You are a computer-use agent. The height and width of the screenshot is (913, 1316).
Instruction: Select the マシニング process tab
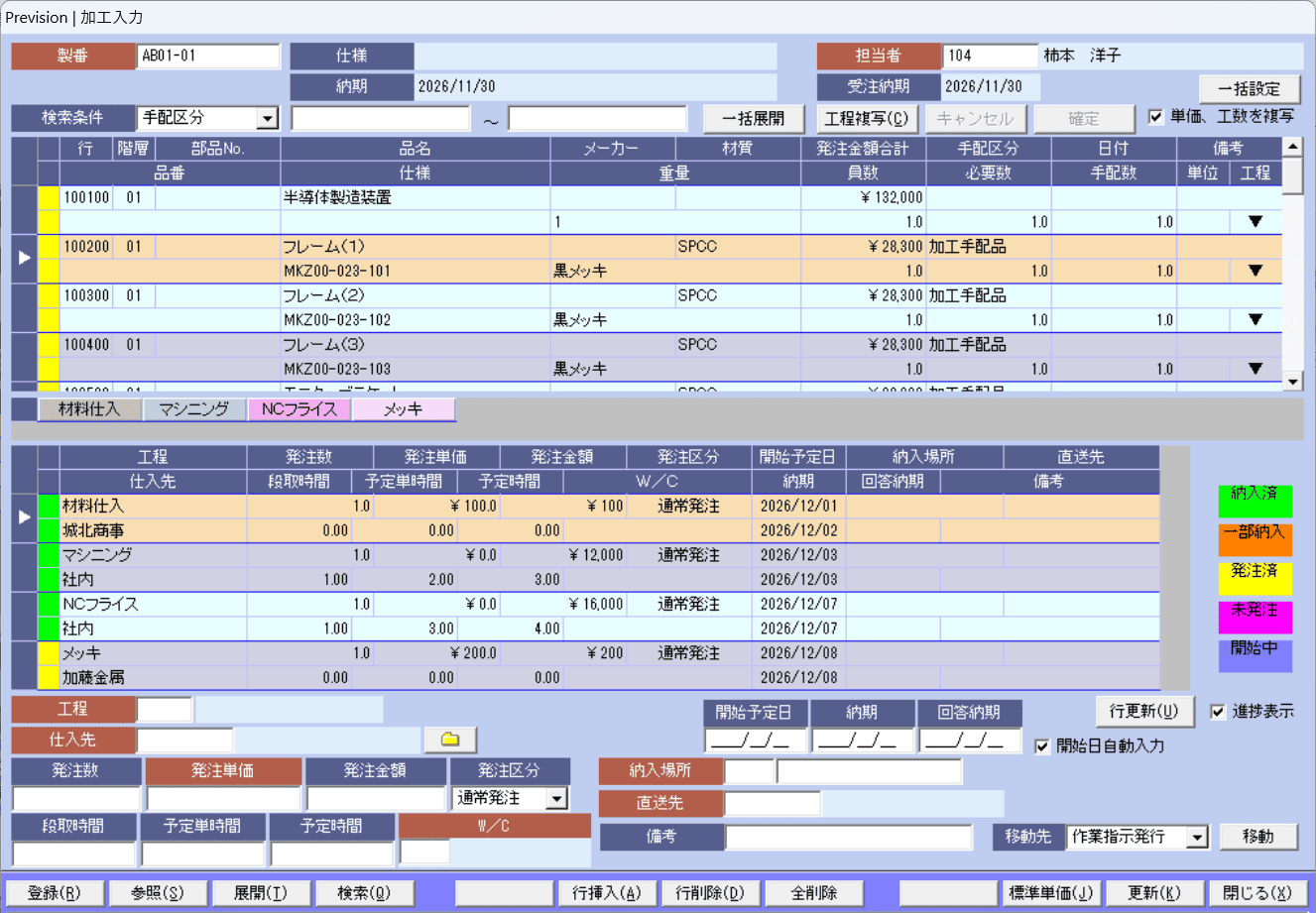[x=194, y=409]
